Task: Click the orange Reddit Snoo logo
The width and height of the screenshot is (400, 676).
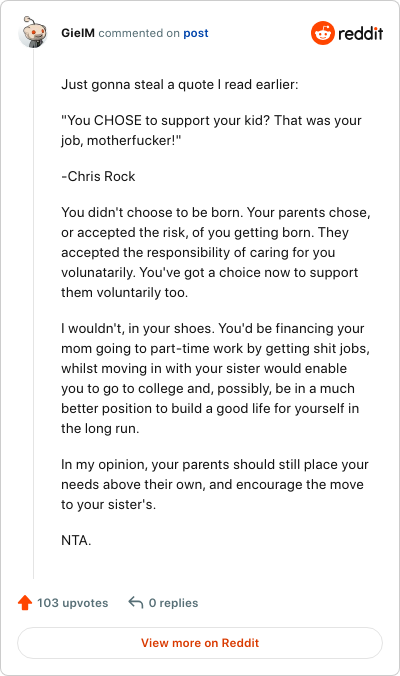Action: 322,33
